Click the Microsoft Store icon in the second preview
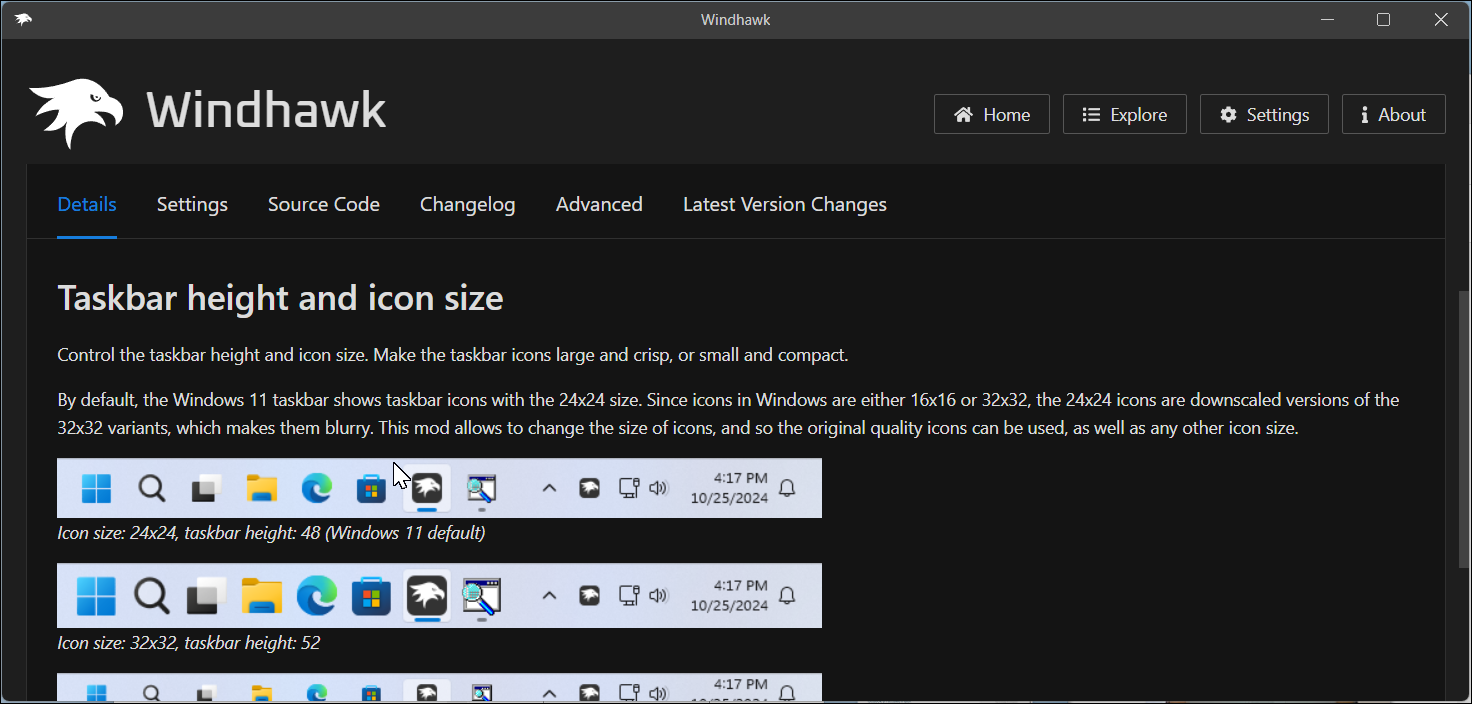This screenshot has width=1472, height=704. (371, 595)
